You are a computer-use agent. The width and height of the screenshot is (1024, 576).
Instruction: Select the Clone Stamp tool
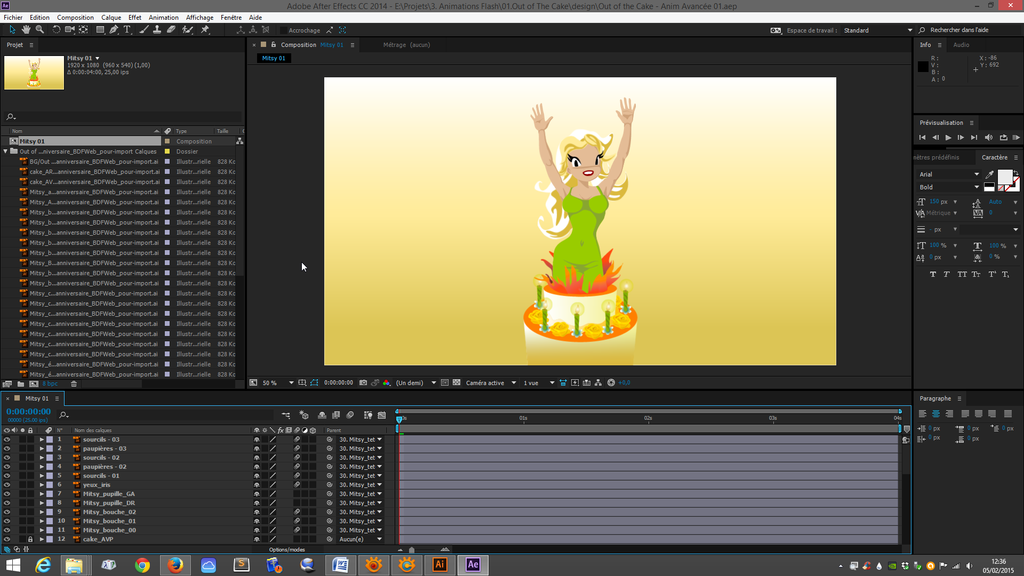click(158, 30)
